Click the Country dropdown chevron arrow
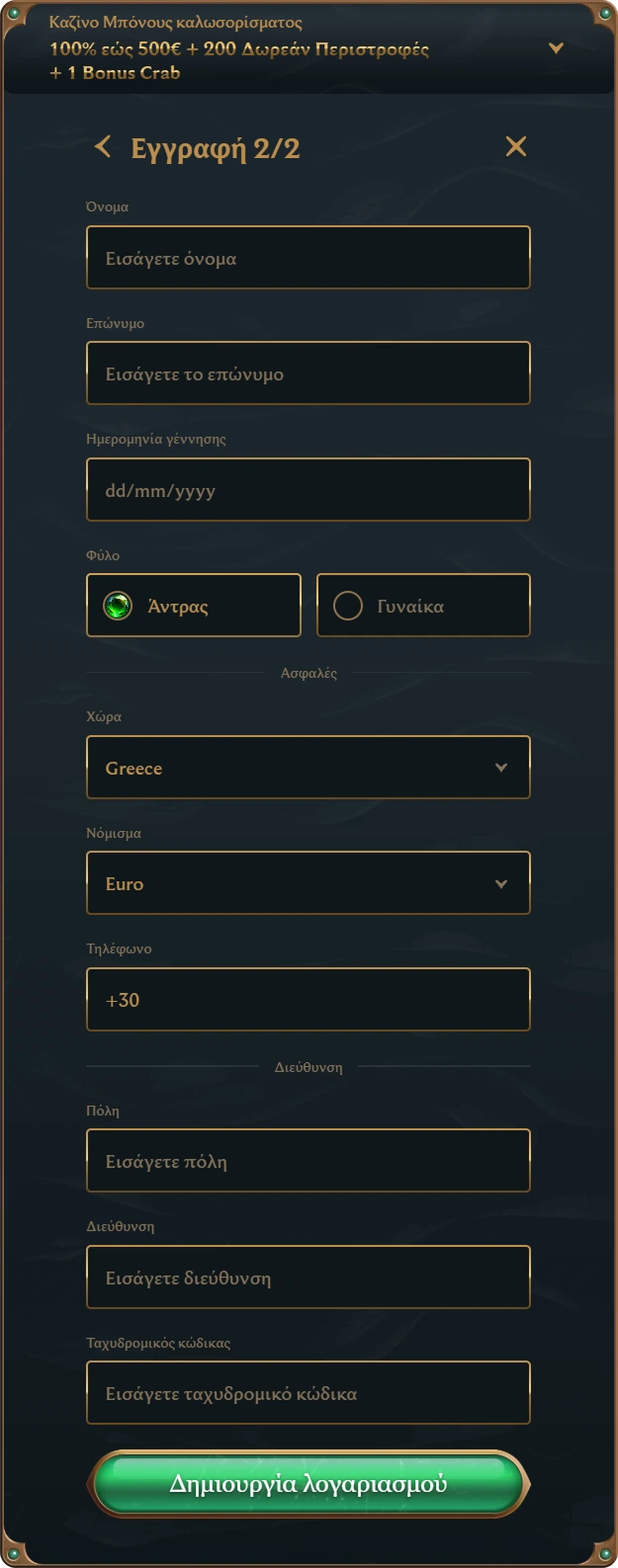 (501, 768)
